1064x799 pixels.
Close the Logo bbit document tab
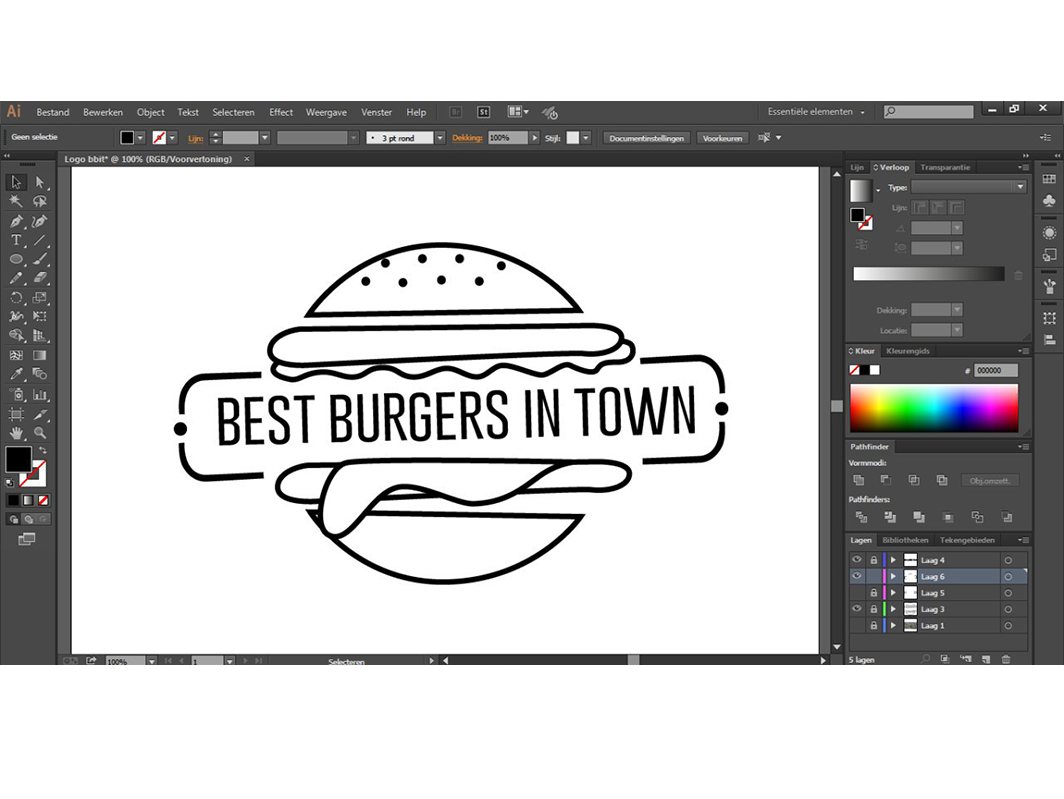247,159
